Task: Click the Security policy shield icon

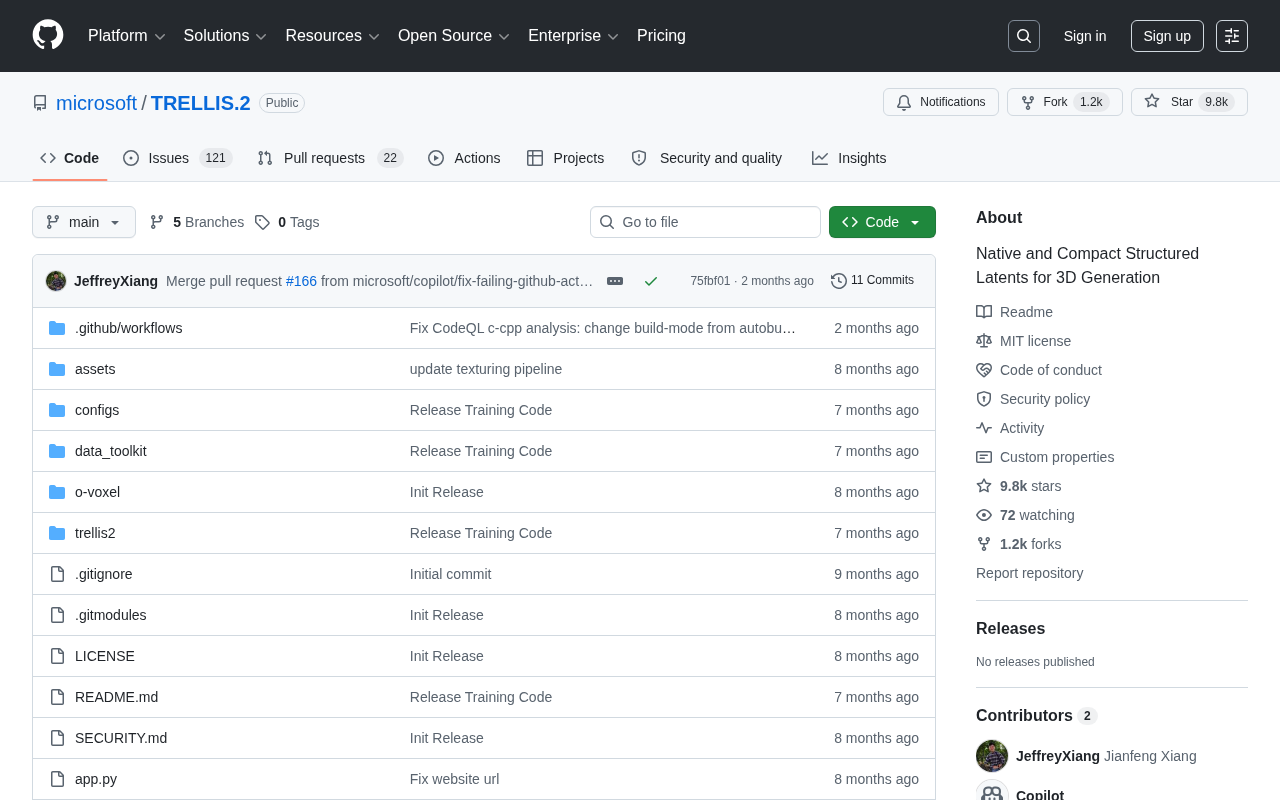Action: coord(984,399)
